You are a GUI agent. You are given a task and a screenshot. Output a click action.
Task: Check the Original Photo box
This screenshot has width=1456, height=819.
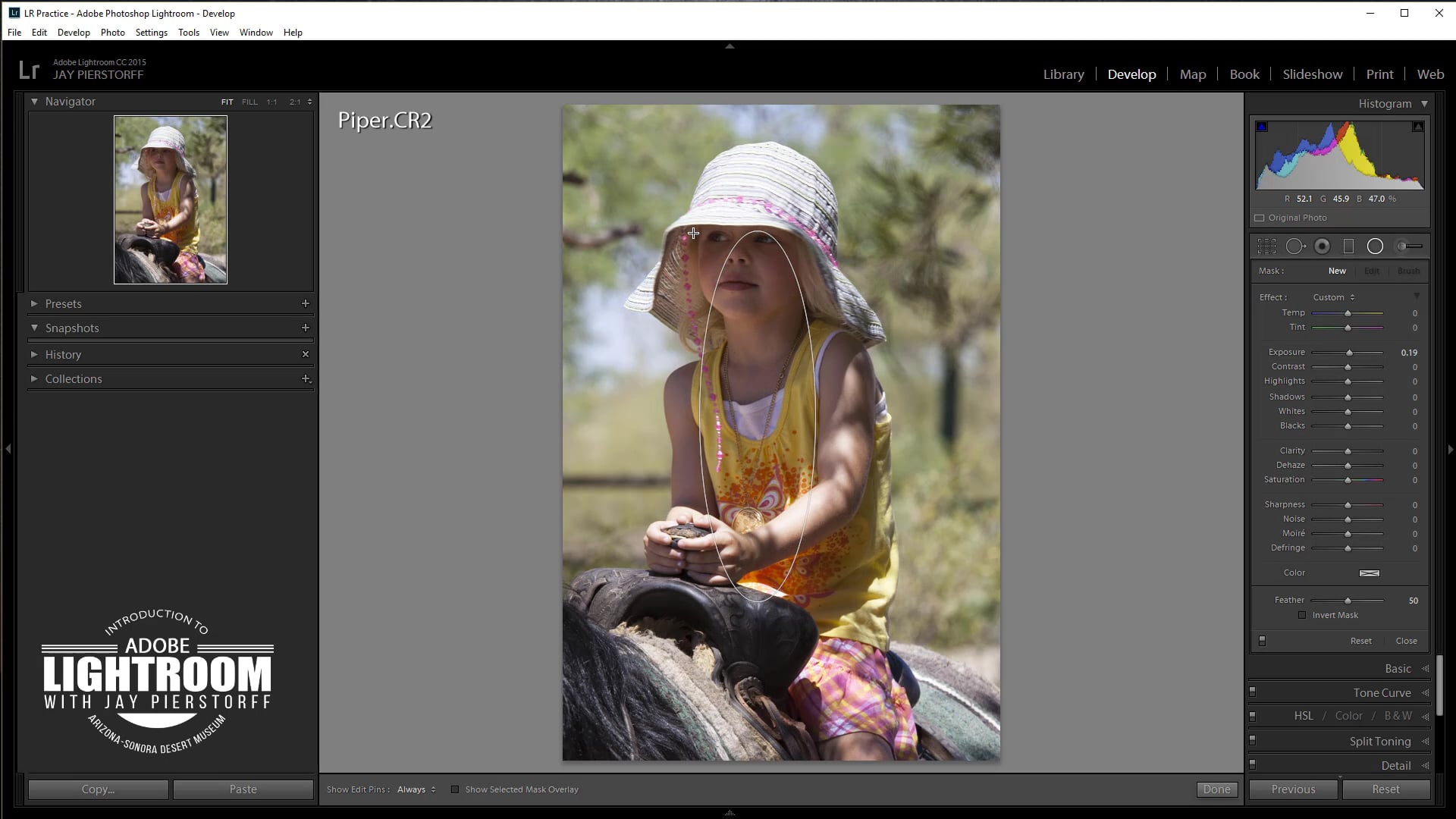[1260, 218]
